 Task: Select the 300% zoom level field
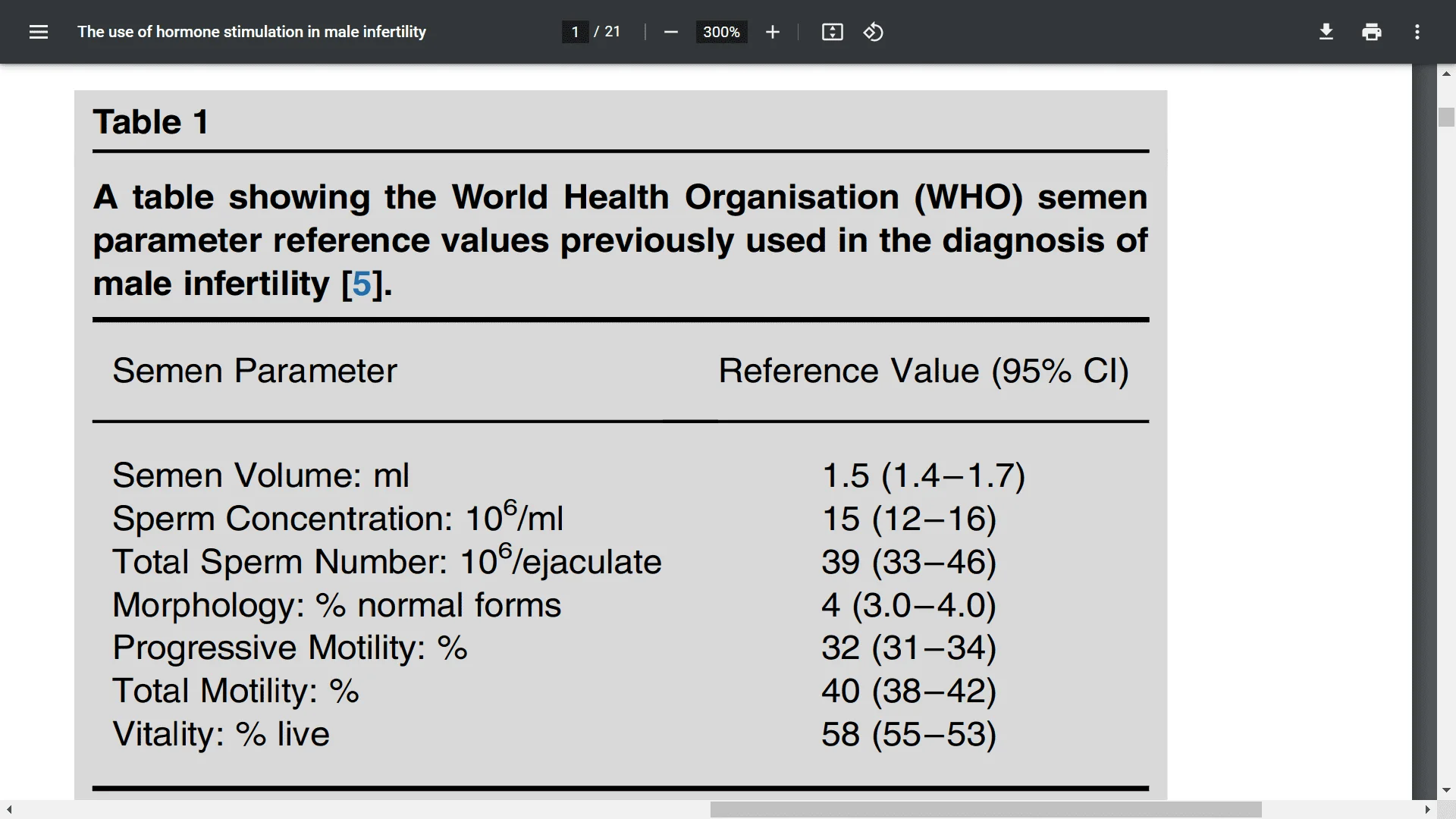click(x=721, y=32)
